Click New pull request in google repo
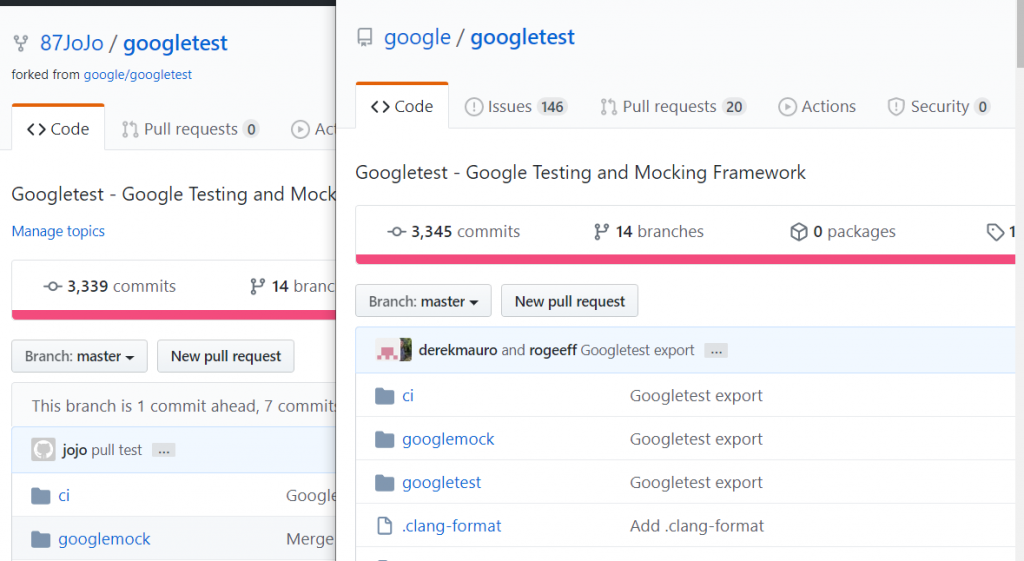1024x561 pixels. coord(570,301)
